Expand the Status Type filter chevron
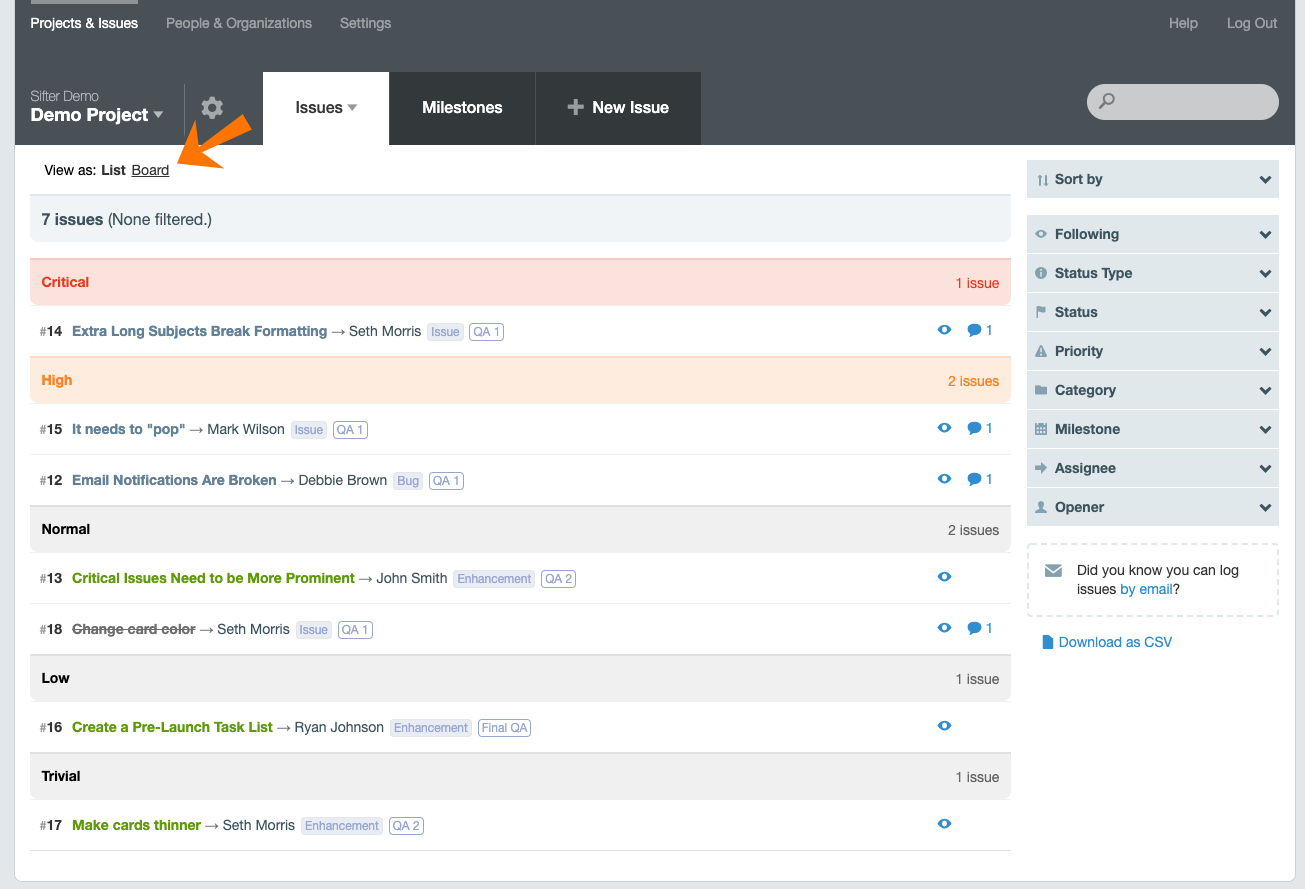Screen dimensions: 1305x889 tap(1265, 274)
